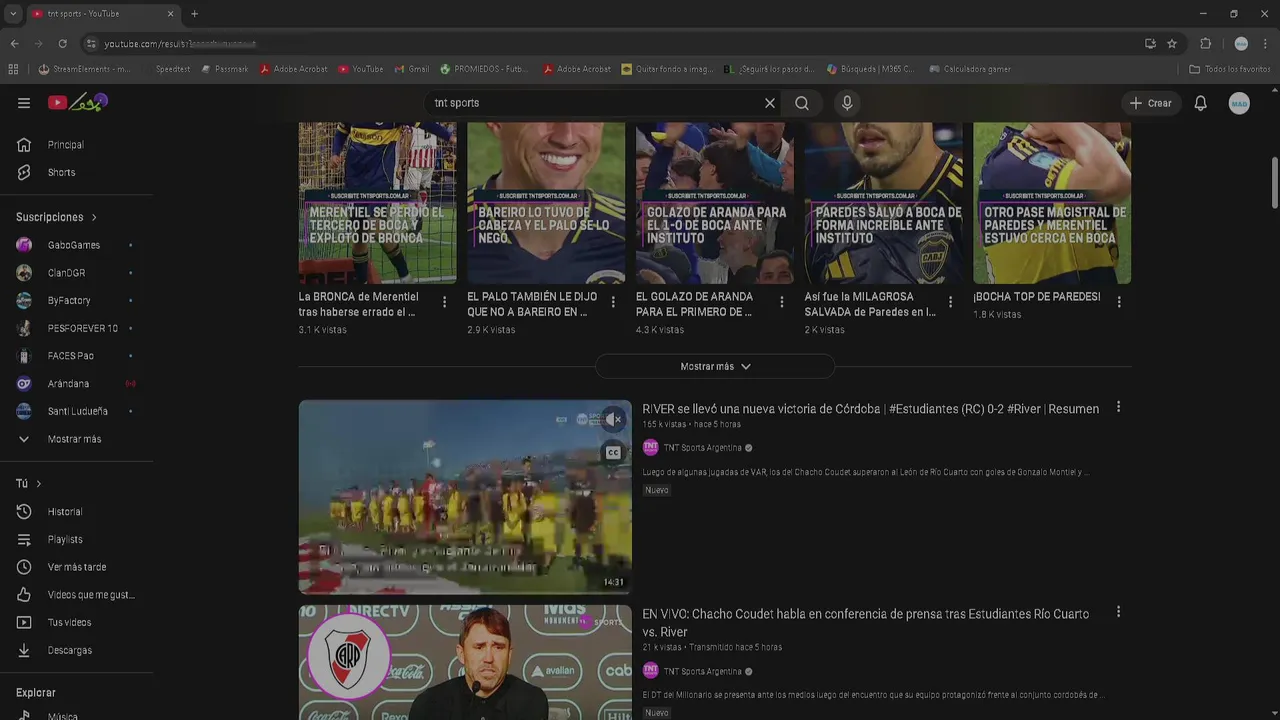The image size is (1280, 720).
Task: Open EN VIVO Chacho Coudet conference video
Action: (x=866, y=623)
